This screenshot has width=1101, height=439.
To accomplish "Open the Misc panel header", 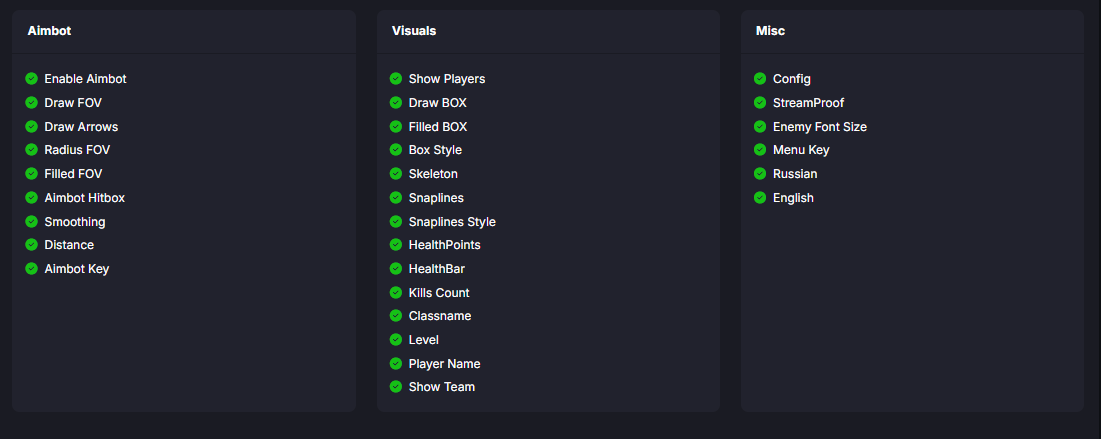I will pos(771,31).
